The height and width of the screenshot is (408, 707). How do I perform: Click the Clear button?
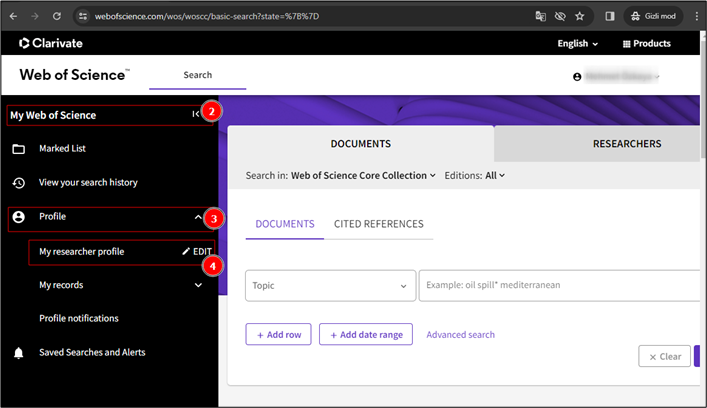click(664, 356)
